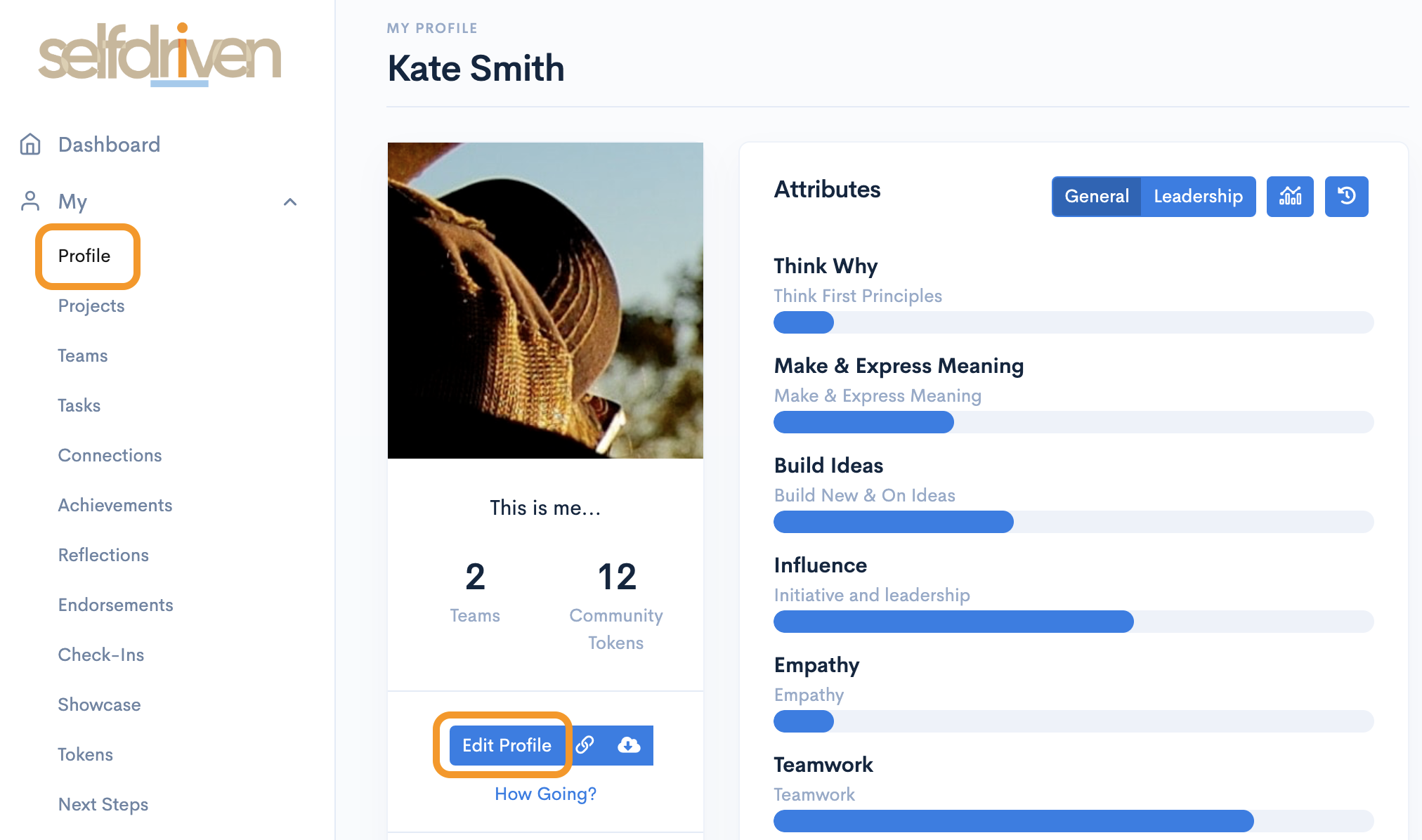1422x840 pixels.
Task: Click Kate Smith's profile photo
Action: (545, 301)
